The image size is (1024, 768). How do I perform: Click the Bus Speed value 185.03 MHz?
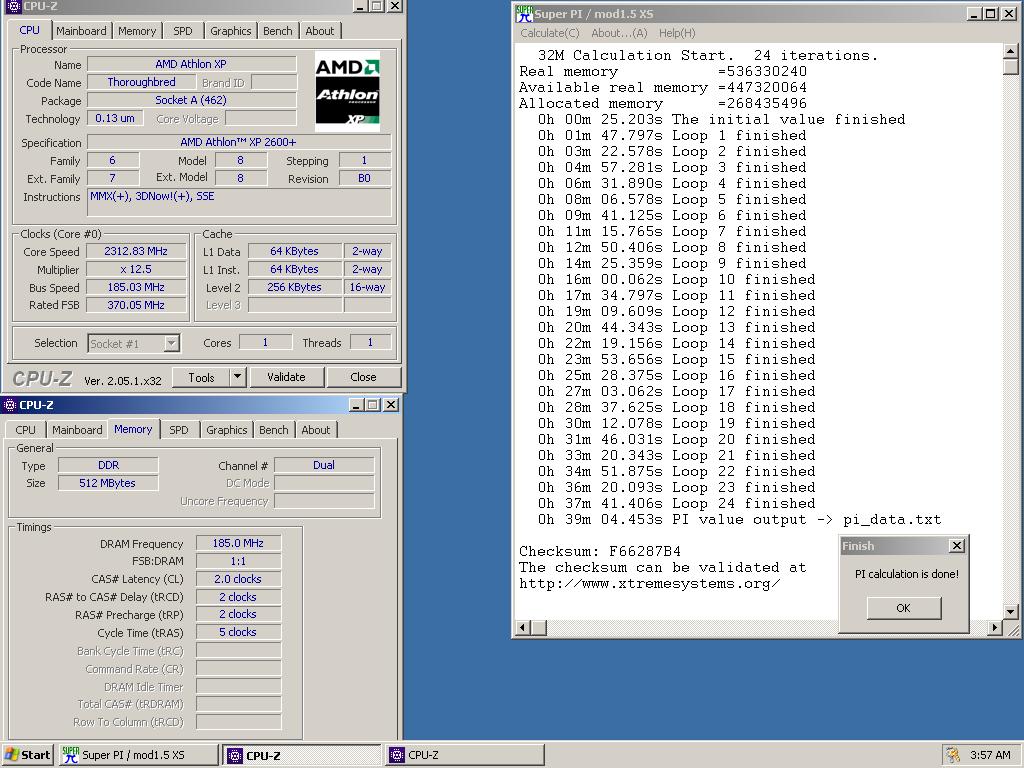pos(136,287)
